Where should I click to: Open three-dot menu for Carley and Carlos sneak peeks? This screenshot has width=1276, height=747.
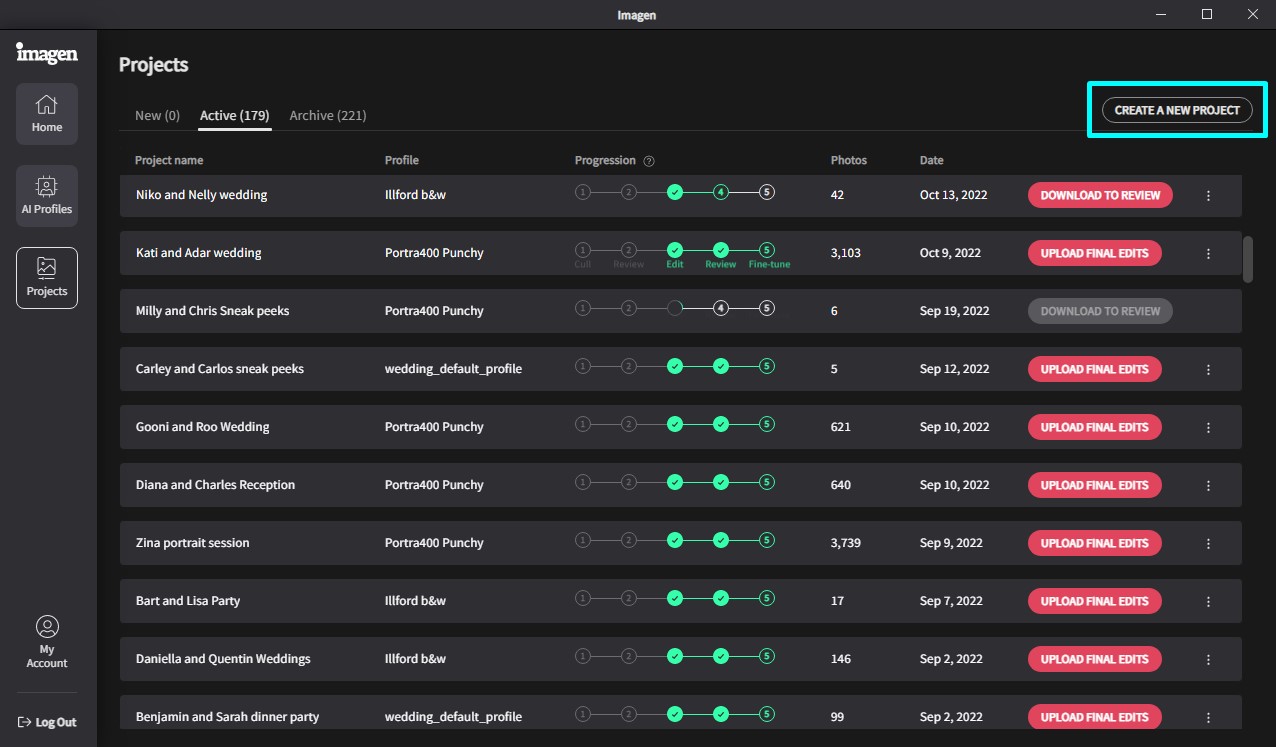click(1208, 370)
